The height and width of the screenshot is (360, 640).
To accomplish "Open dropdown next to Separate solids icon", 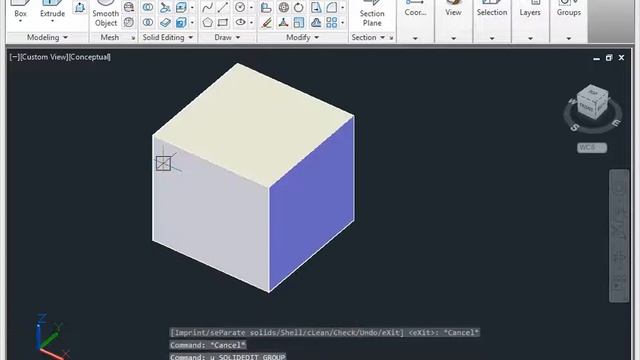I will point(192,22).
